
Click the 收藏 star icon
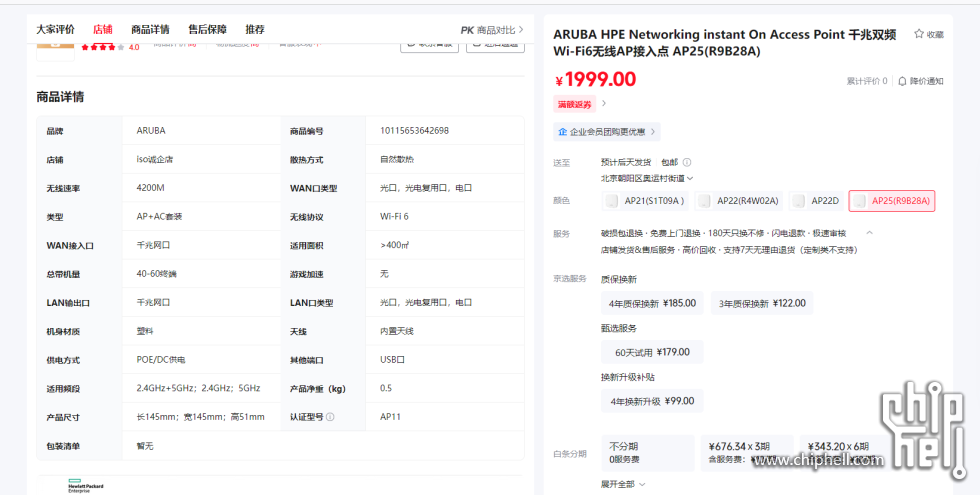point(919,34)
